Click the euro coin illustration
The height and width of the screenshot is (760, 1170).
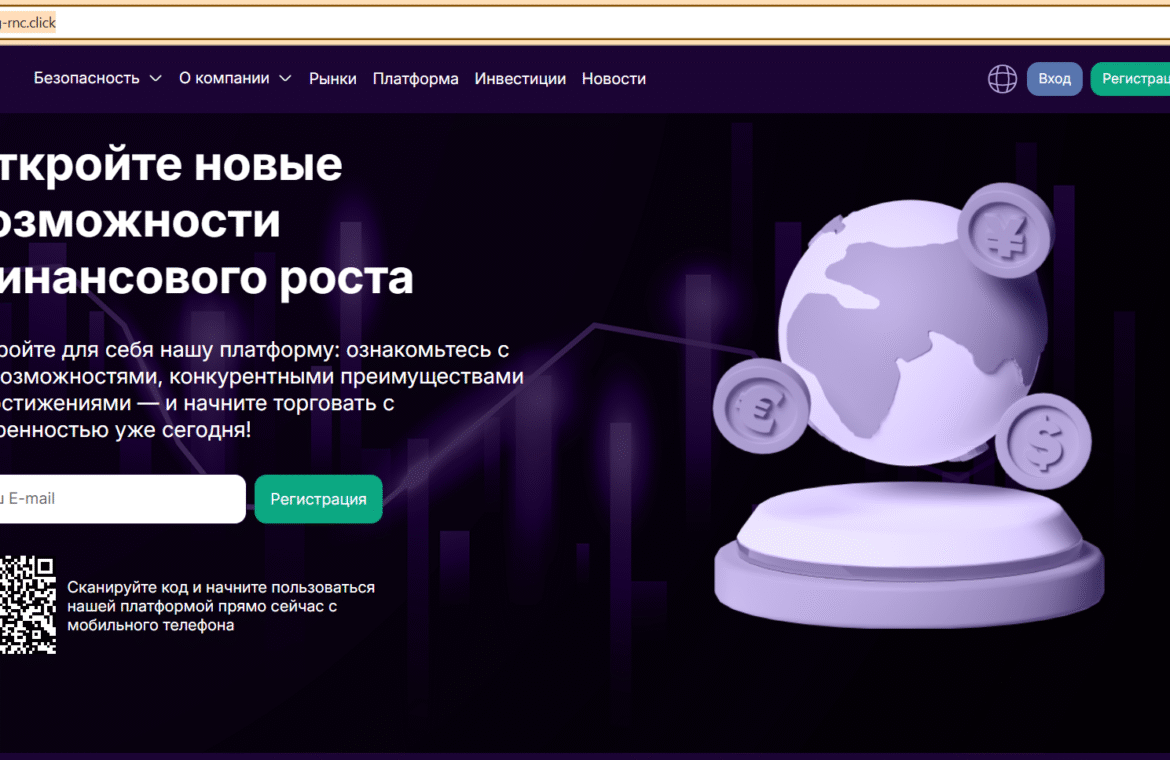coord(761,407)
